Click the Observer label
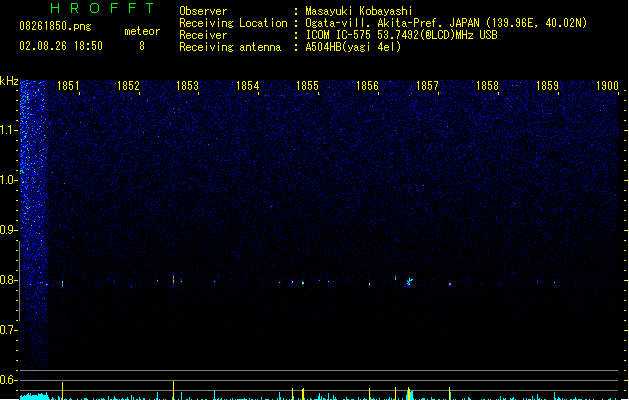 [203, 11]
